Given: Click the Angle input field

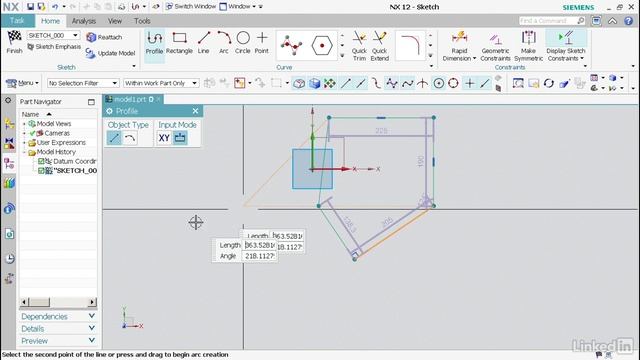Looking at the screenshot, I should pos(260,256).
